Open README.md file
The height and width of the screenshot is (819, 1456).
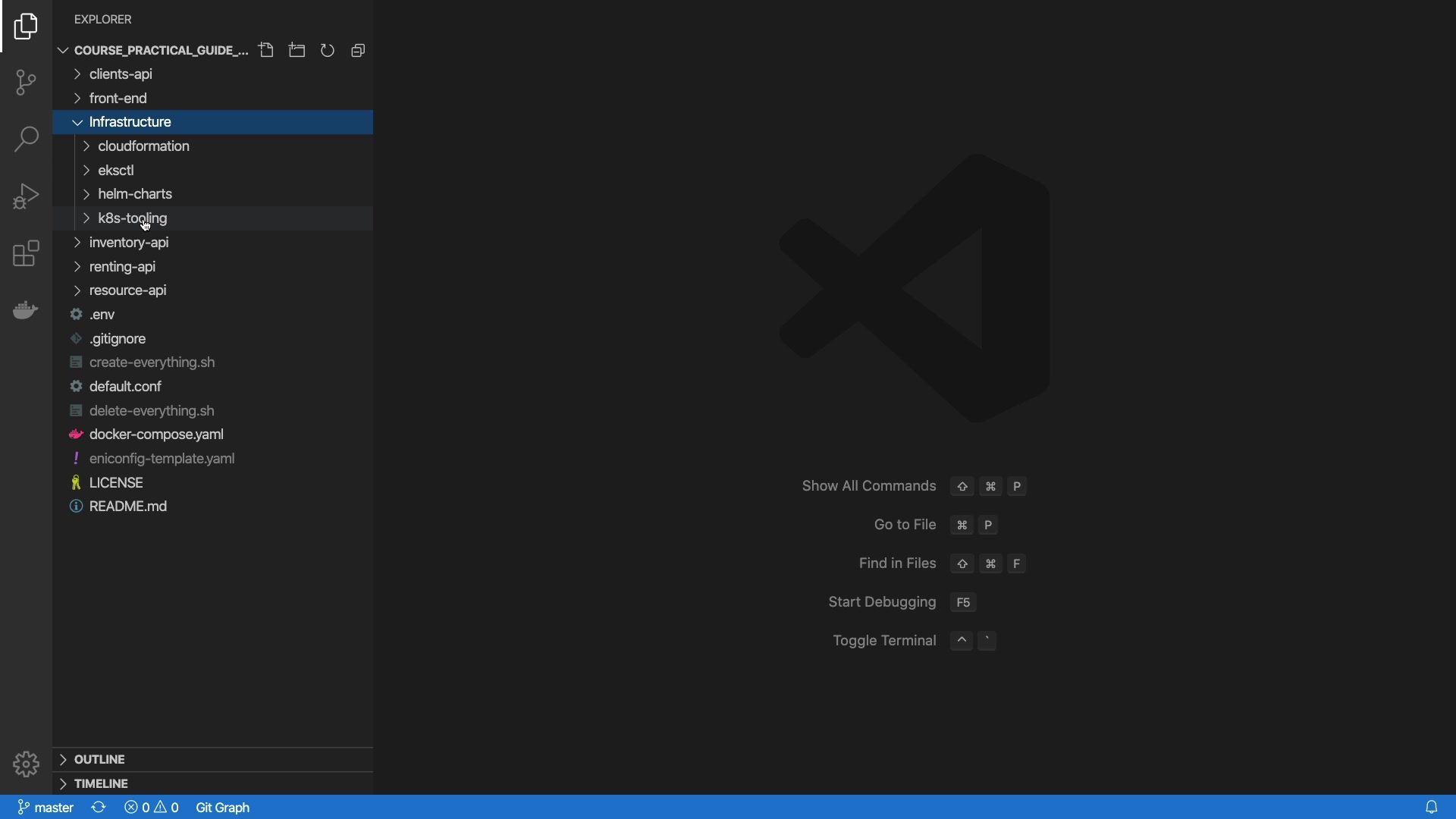(128, 507)
